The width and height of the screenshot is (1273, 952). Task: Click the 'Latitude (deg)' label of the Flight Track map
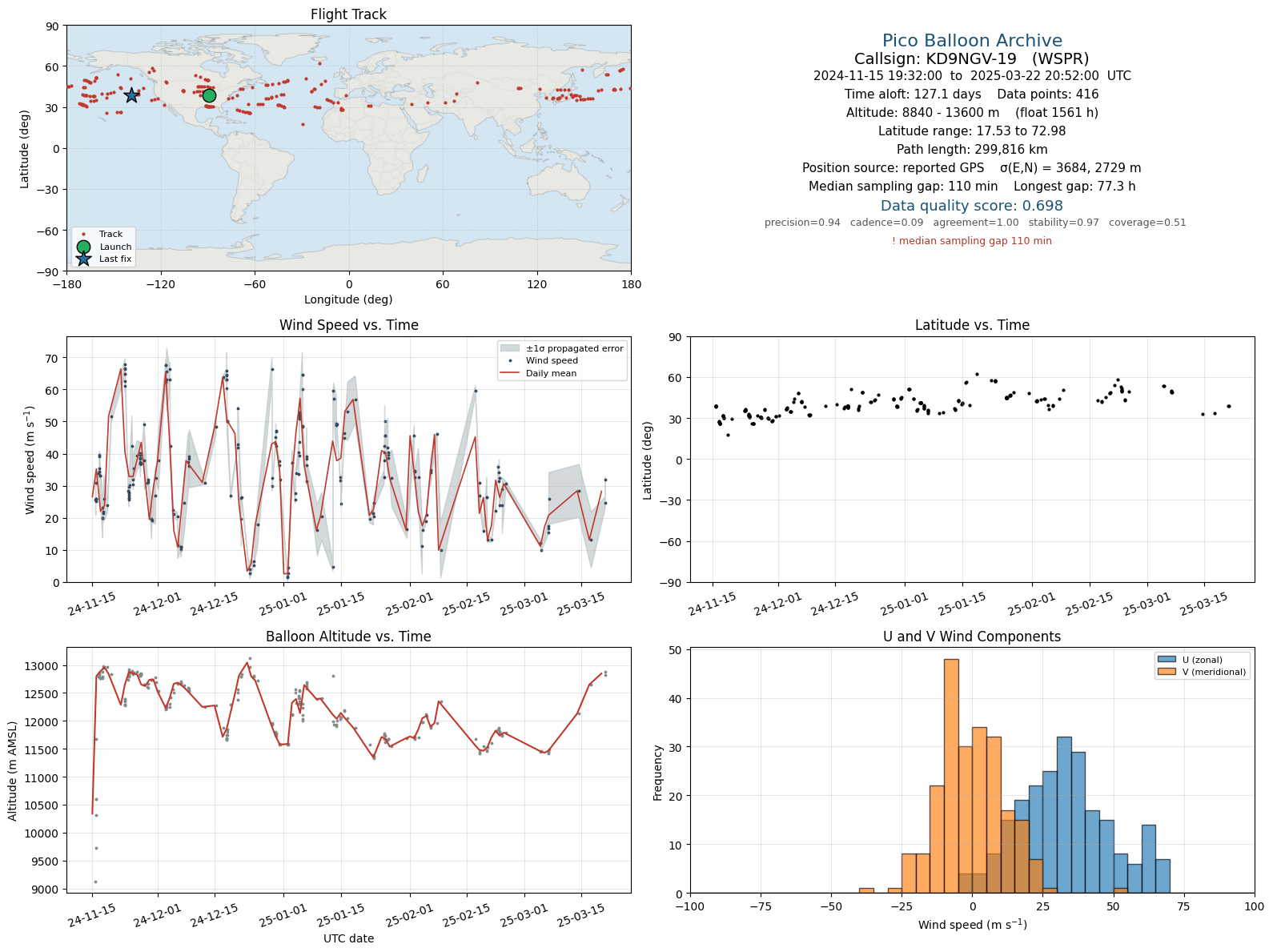[x=25, y=149]
